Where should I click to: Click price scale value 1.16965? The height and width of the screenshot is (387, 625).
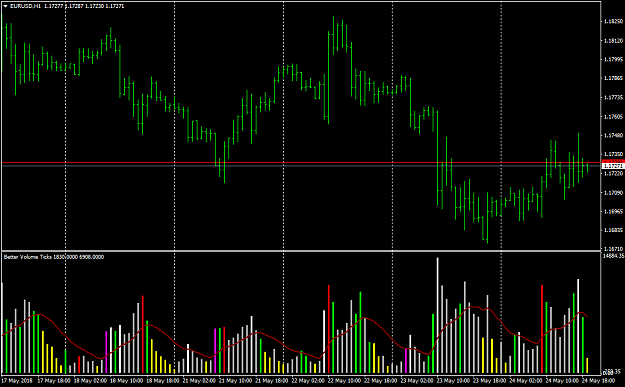pos(613,212)
